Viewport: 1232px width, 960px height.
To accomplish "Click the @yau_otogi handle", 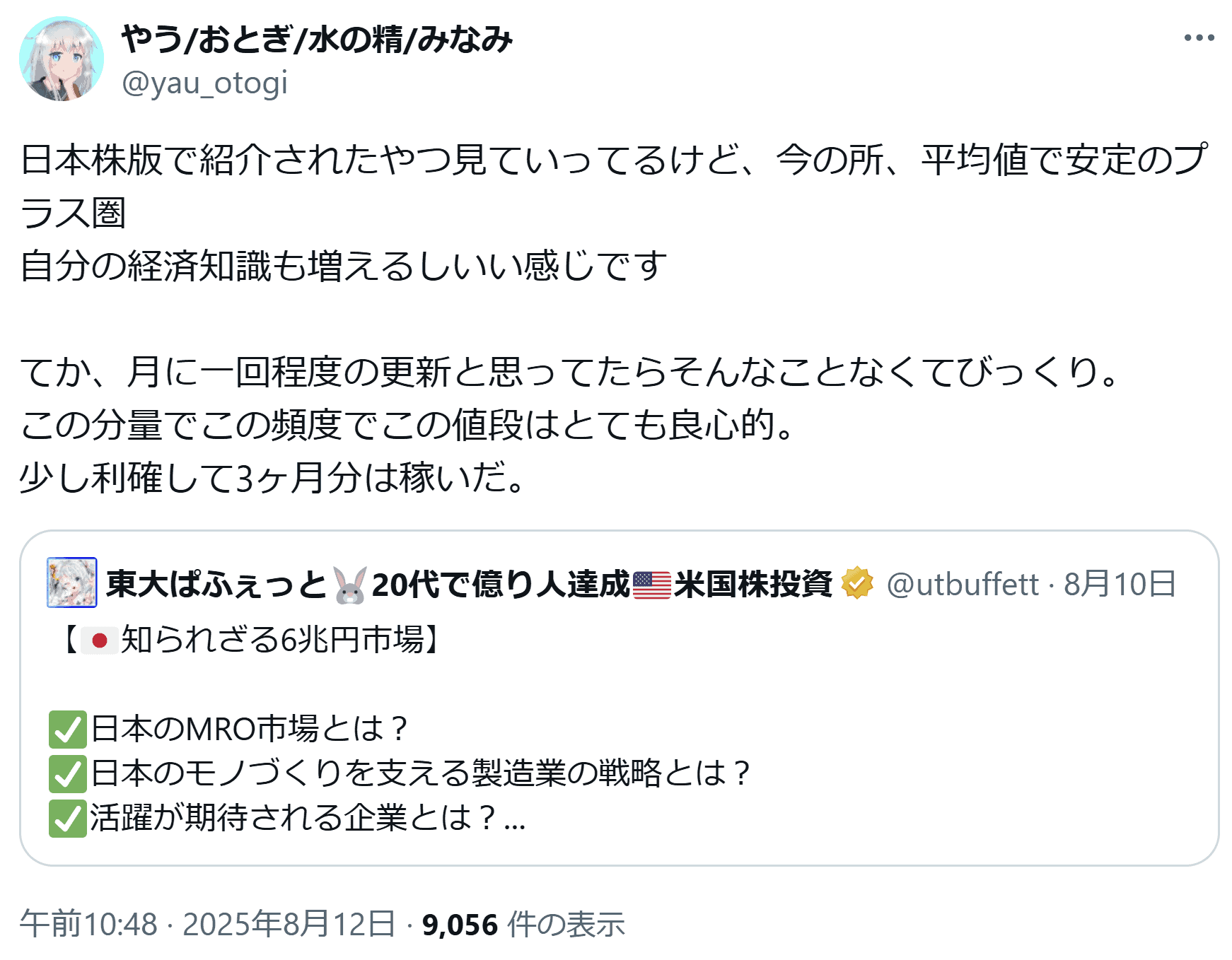I will (x=204, y=83).
